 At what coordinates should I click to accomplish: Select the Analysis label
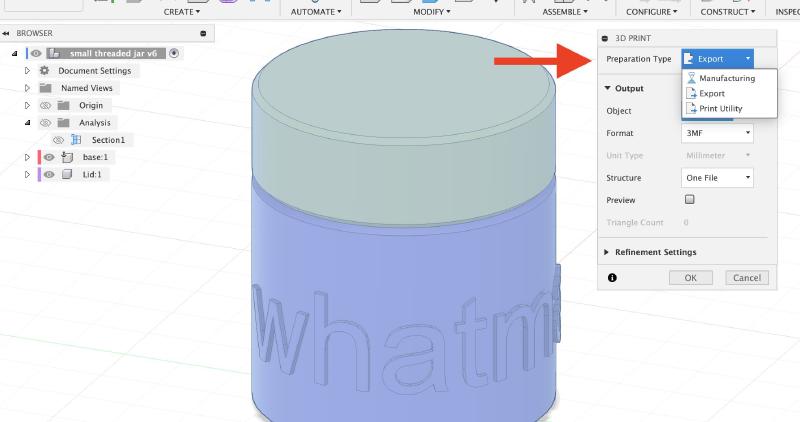point(94,122)
